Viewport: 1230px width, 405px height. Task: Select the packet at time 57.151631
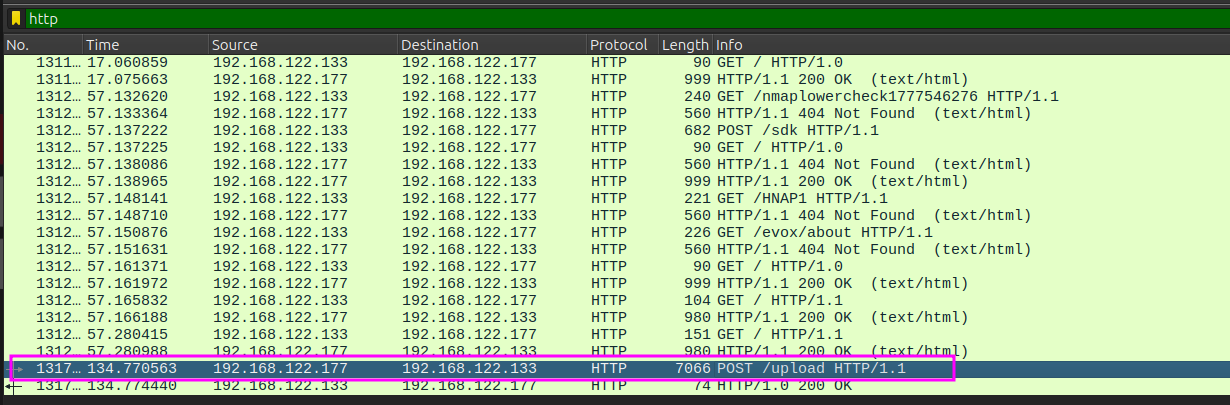(x=615, y=249)
